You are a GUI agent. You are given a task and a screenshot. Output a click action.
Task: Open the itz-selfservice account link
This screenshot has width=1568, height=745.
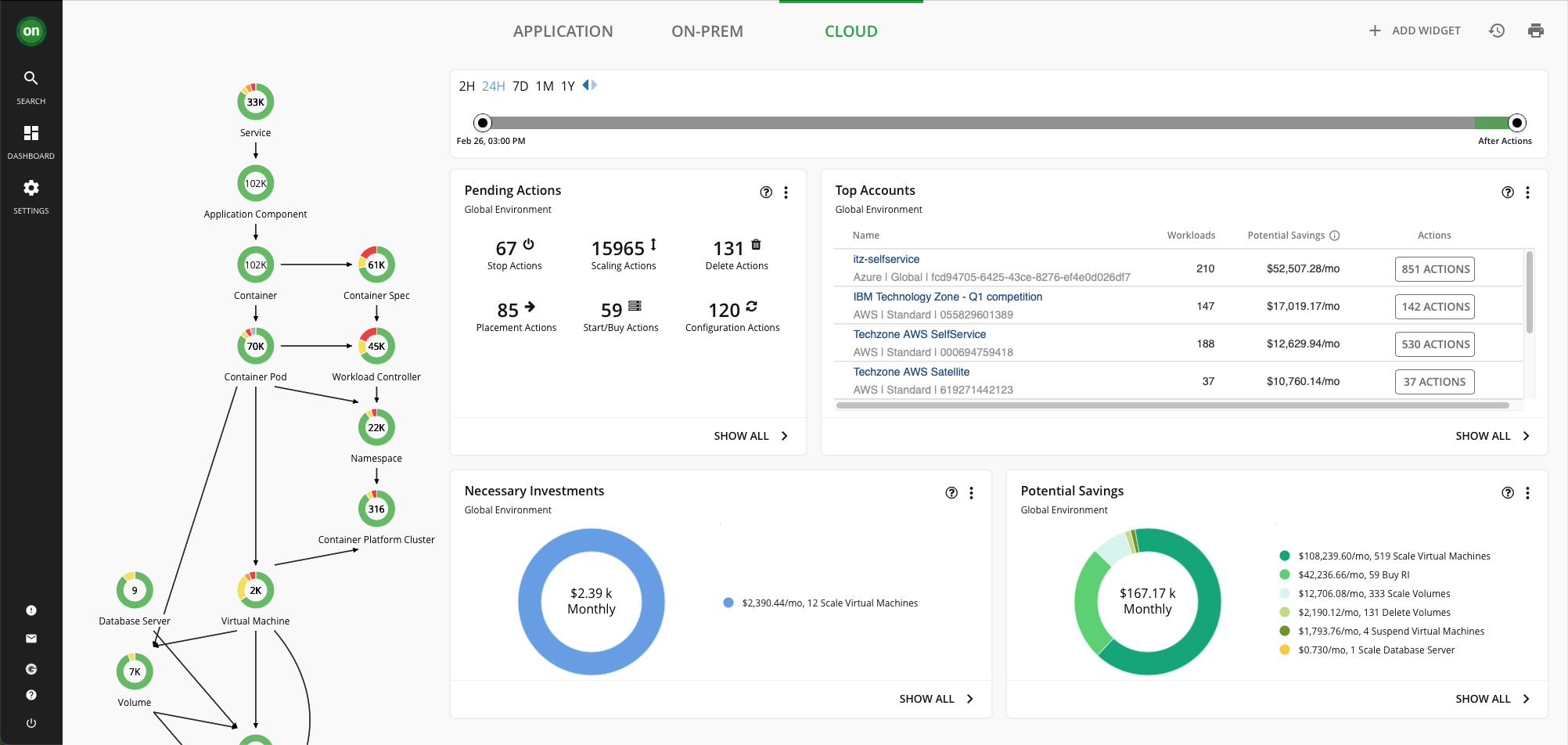886,259
